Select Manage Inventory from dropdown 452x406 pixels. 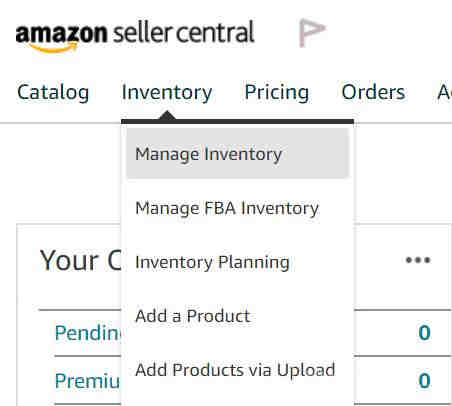coord(238,154)
